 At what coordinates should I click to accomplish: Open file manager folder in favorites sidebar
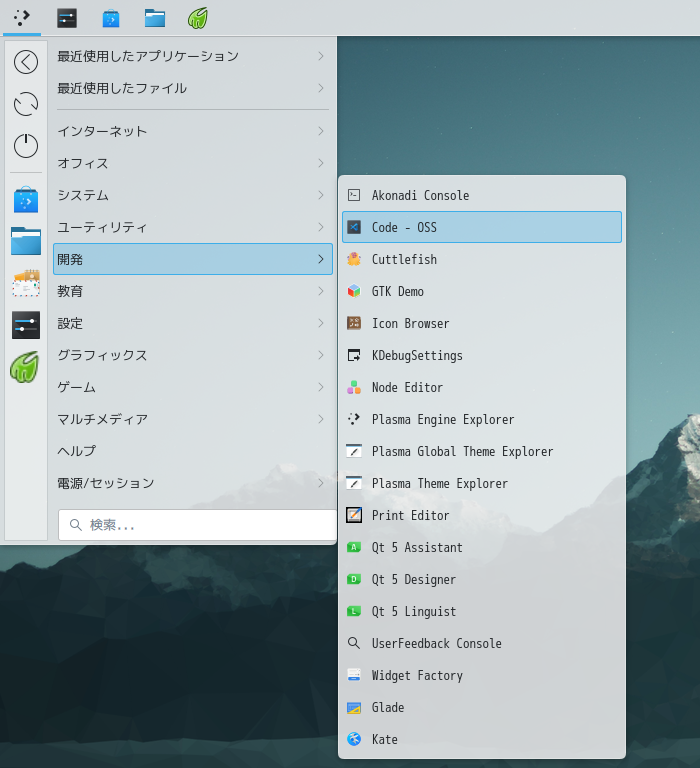(x=26, y=241)
